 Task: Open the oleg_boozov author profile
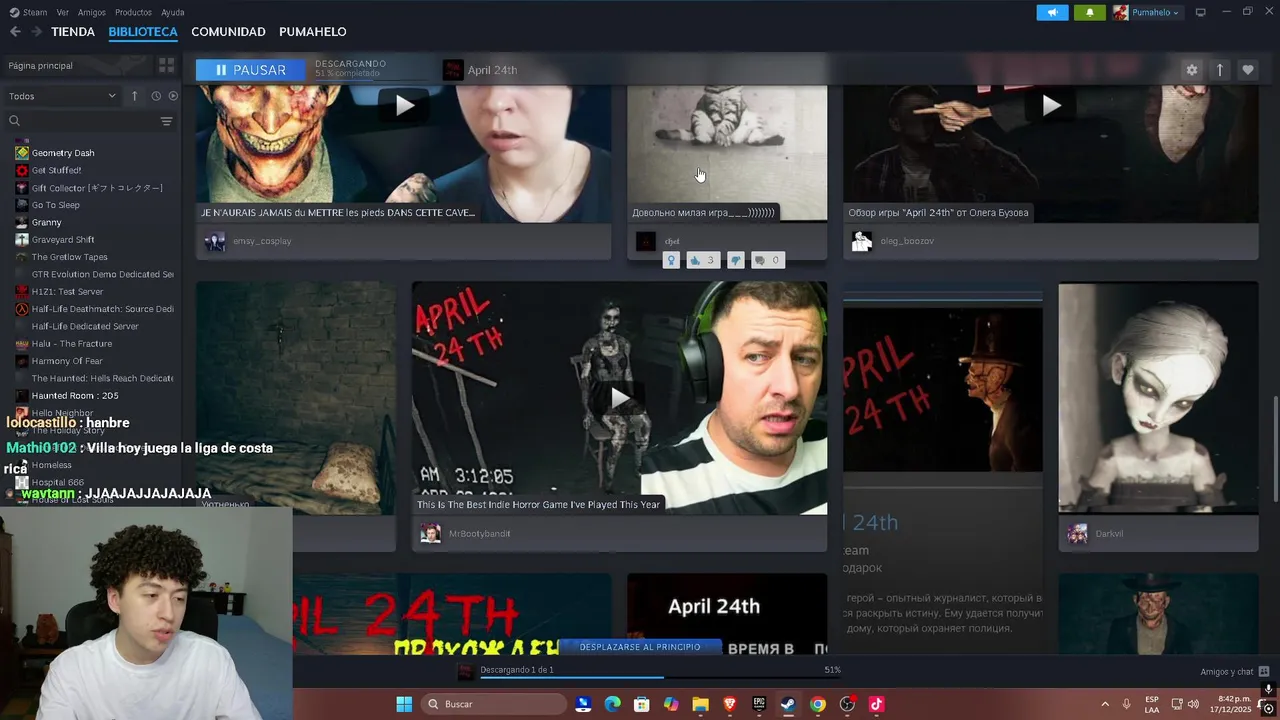click(x=907, y=241)
